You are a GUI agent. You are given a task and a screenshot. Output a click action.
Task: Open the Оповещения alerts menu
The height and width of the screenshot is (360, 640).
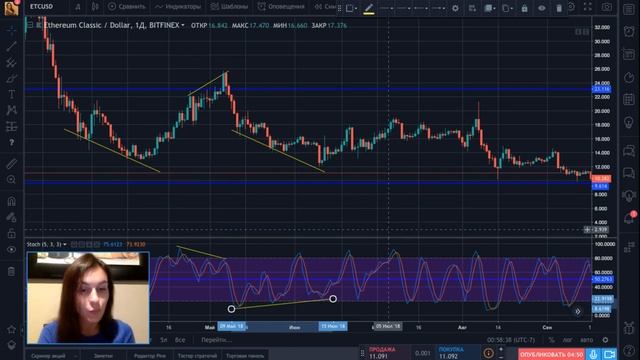(281, 7)
